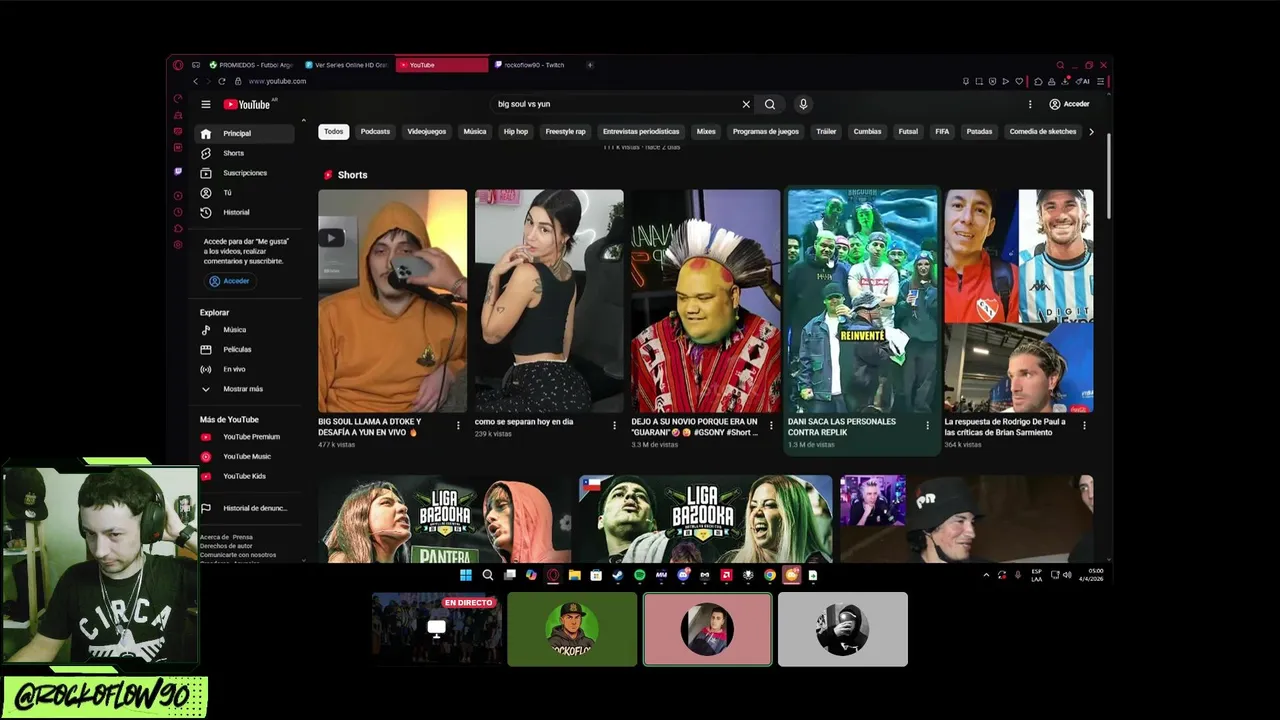Select the Programas de juegos chip
The width and height of the screenshot is (1280, 720).
point(766,131)
